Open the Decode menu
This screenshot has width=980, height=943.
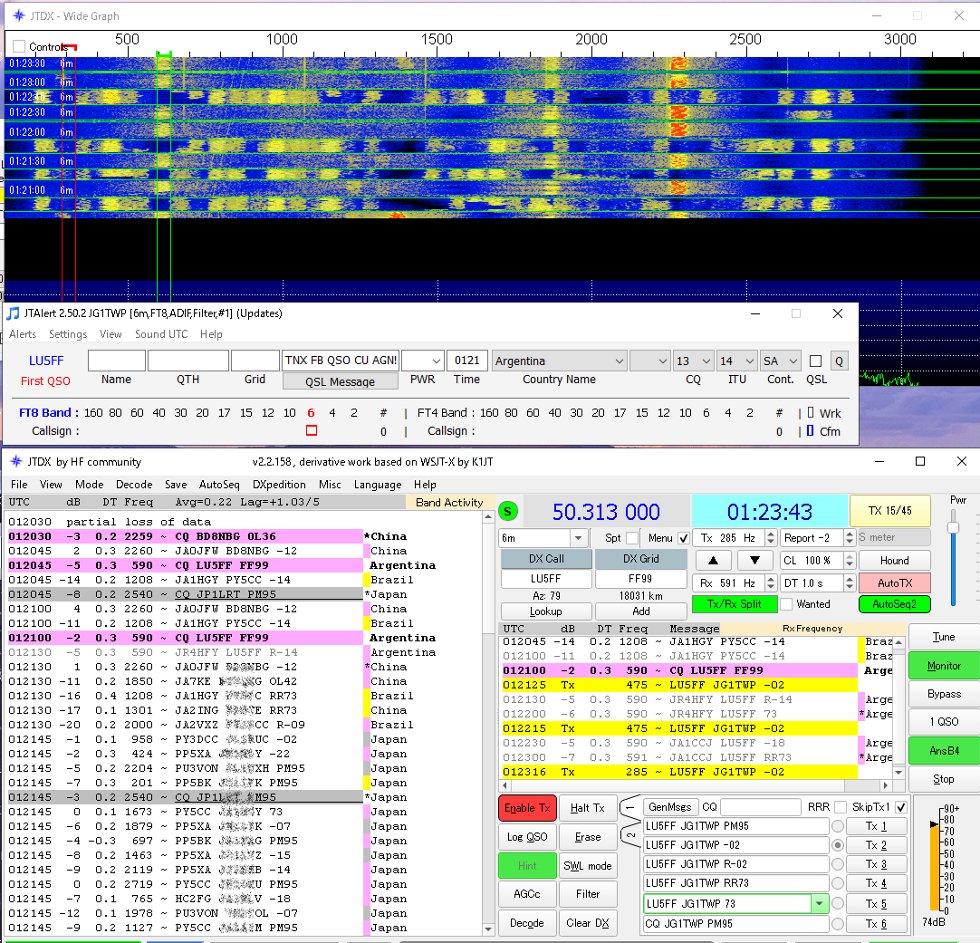pyautogui.click(x=134, y=484)
